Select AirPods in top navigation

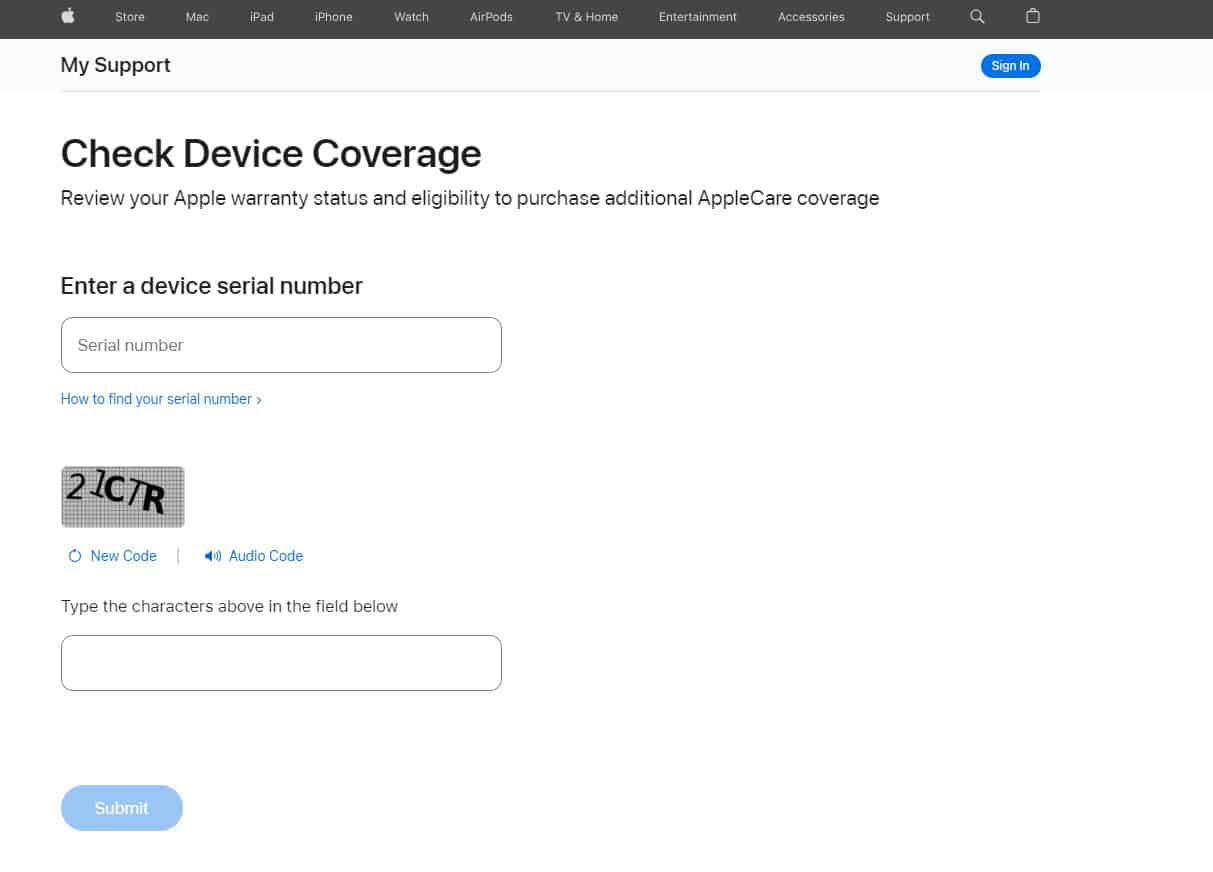coord(491,17)
